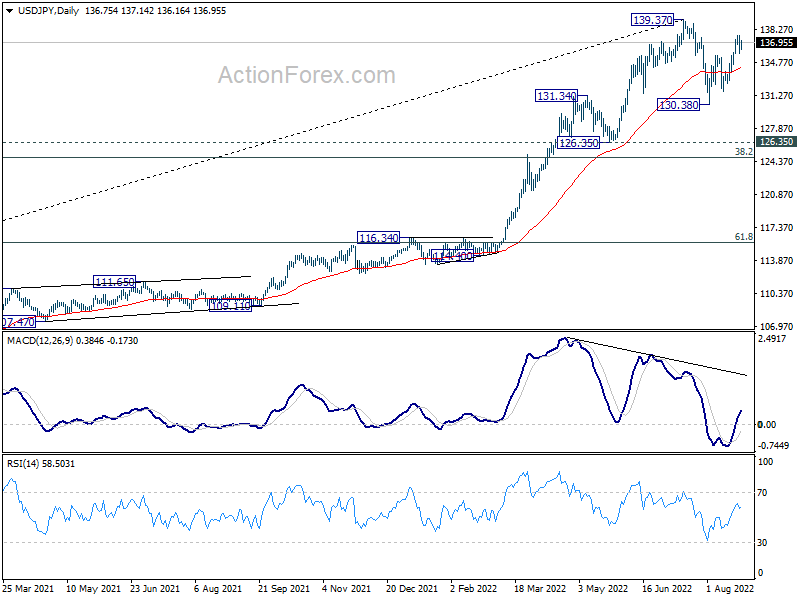Click the dropdown triangle beside USDJPY,Daily
The image size is (800, 600).
[10, 11]
